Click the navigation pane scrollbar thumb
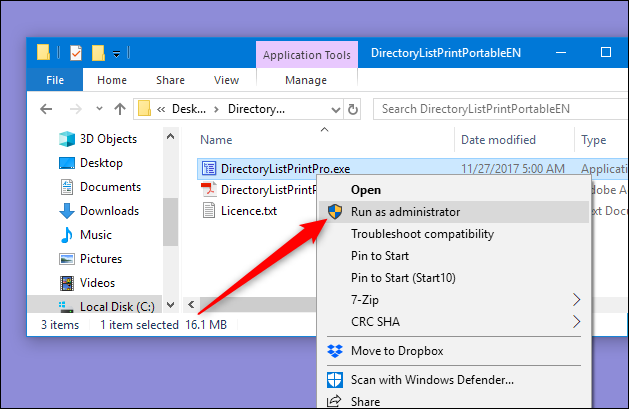The height and width of the screenshot is (409, 629). 170,222
